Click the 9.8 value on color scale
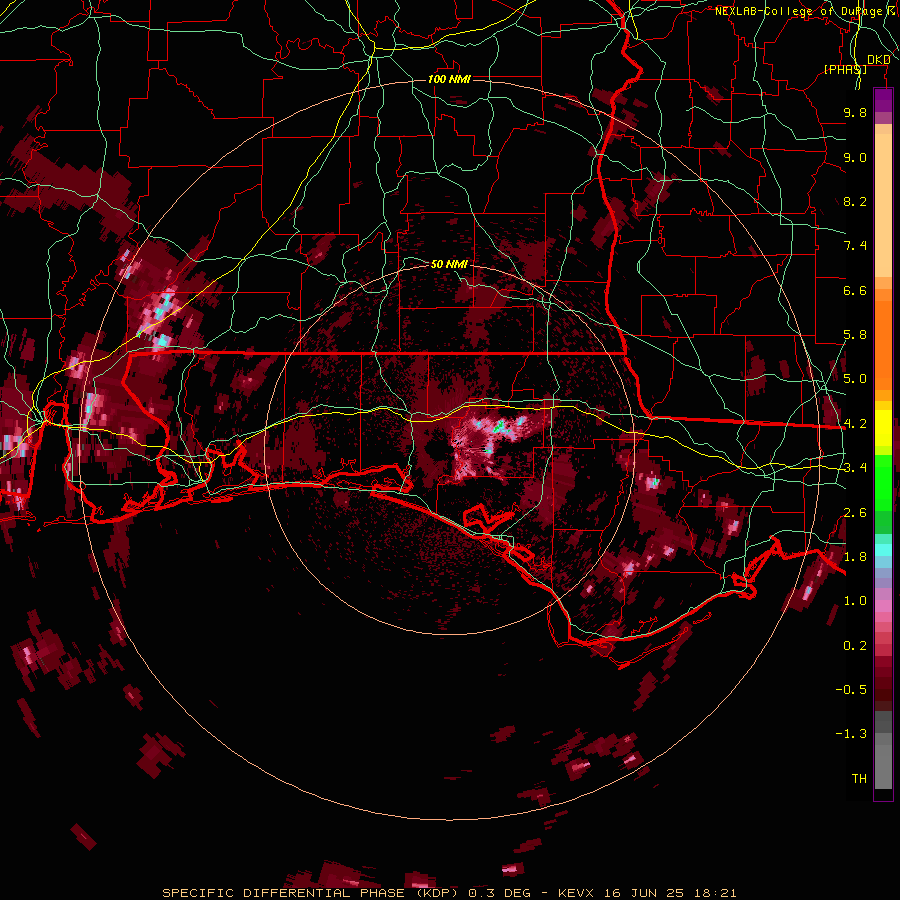Screen dimensions: 900x900 [855, 112]
